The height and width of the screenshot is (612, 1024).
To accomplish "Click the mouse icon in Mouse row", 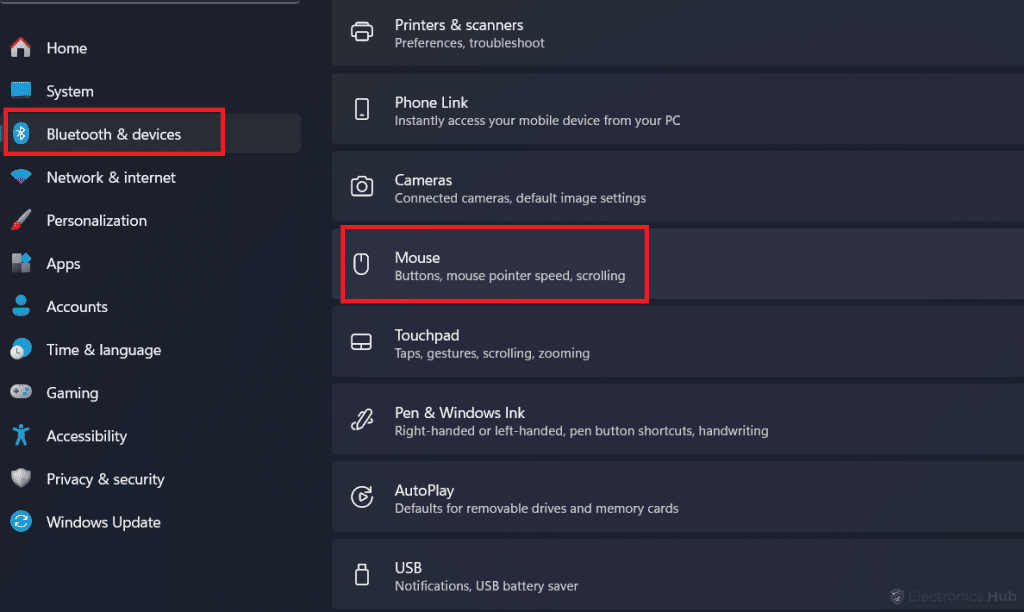I will pyautogui.click(x=362, y=264).
